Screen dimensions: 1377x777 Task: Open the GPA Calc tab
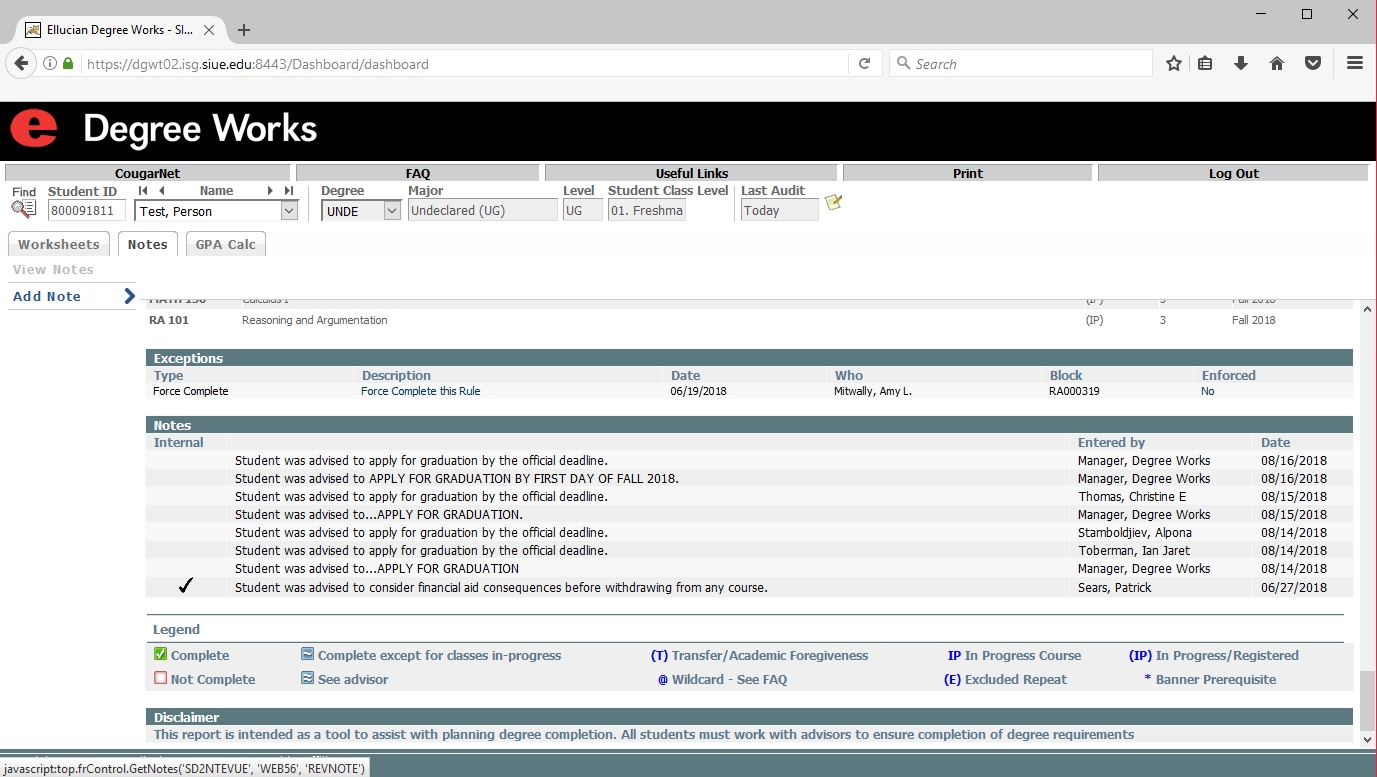coord(225,244)
